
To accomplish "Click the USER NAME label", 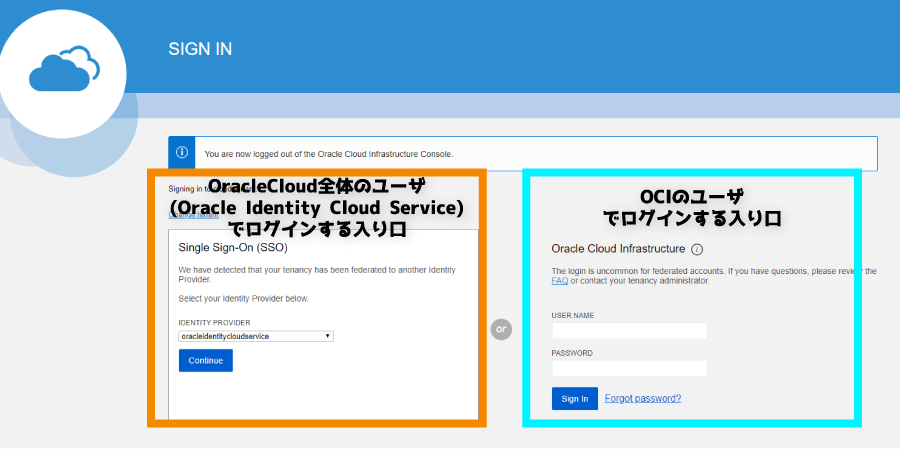I will tap(573, 316).
